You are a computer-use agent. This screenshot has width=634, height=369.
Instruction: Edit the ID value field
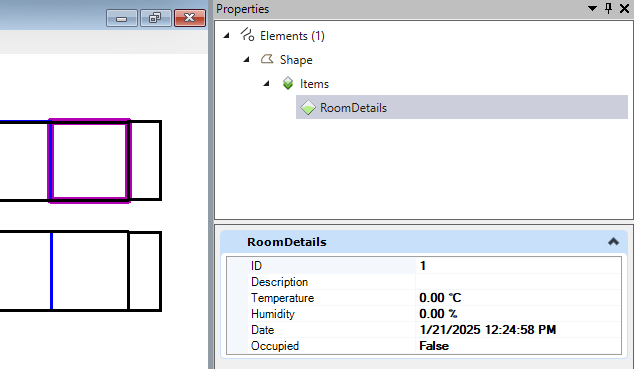pos(518,266)
